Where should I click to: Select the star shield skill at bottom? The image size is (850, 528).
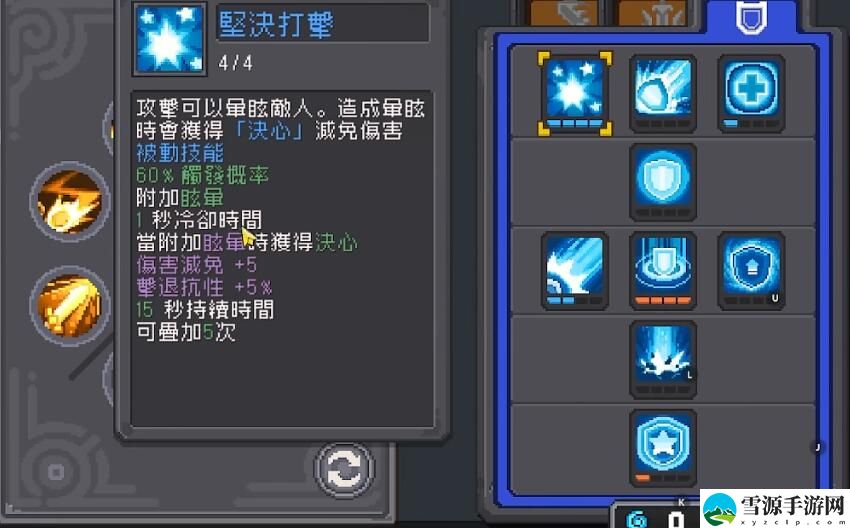click(x=662, y=448)
